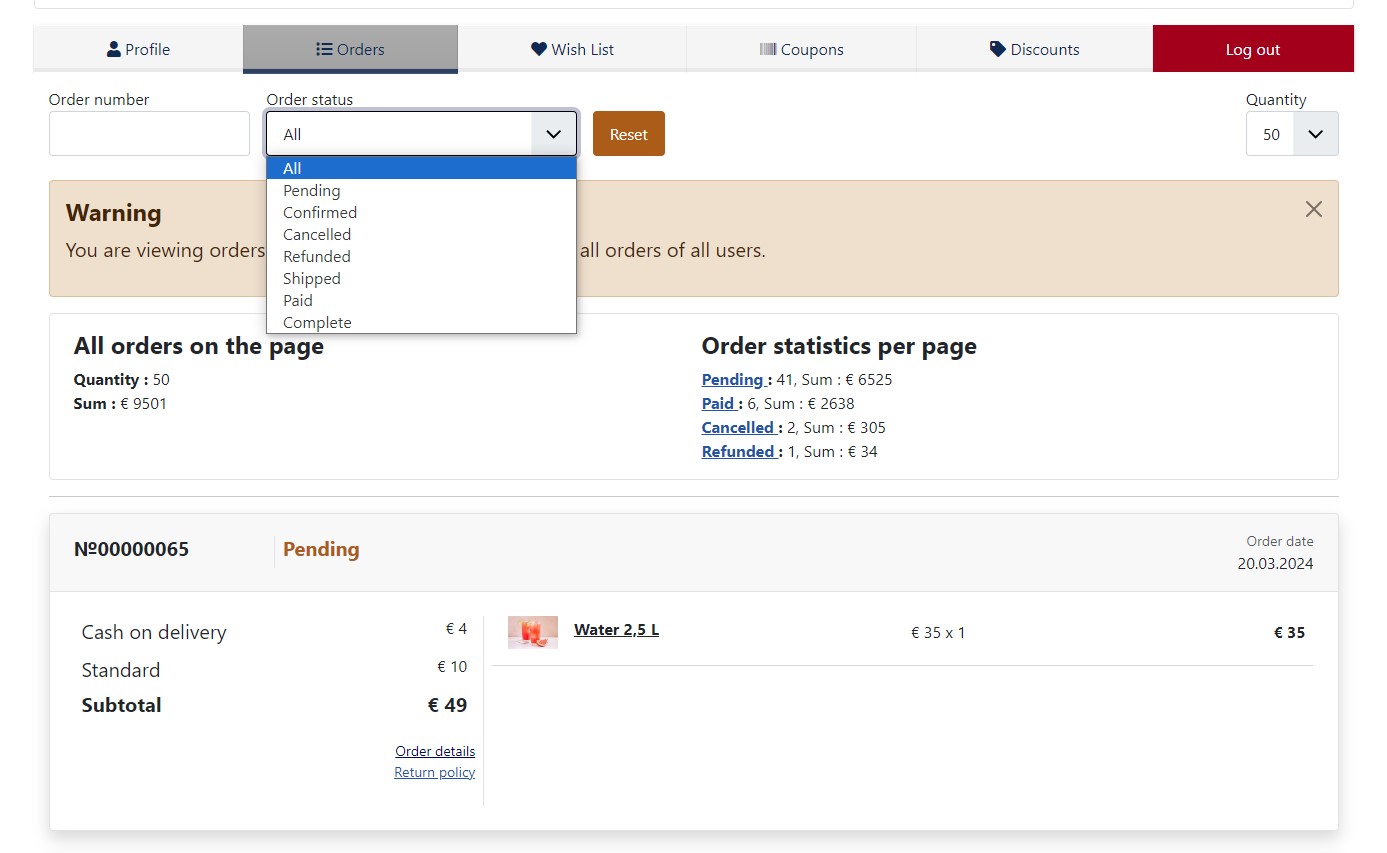Image resolution: width=1387 pixels, height=853 pixels.
Task: Open the Return policy link
Action: tap(435, 772)
